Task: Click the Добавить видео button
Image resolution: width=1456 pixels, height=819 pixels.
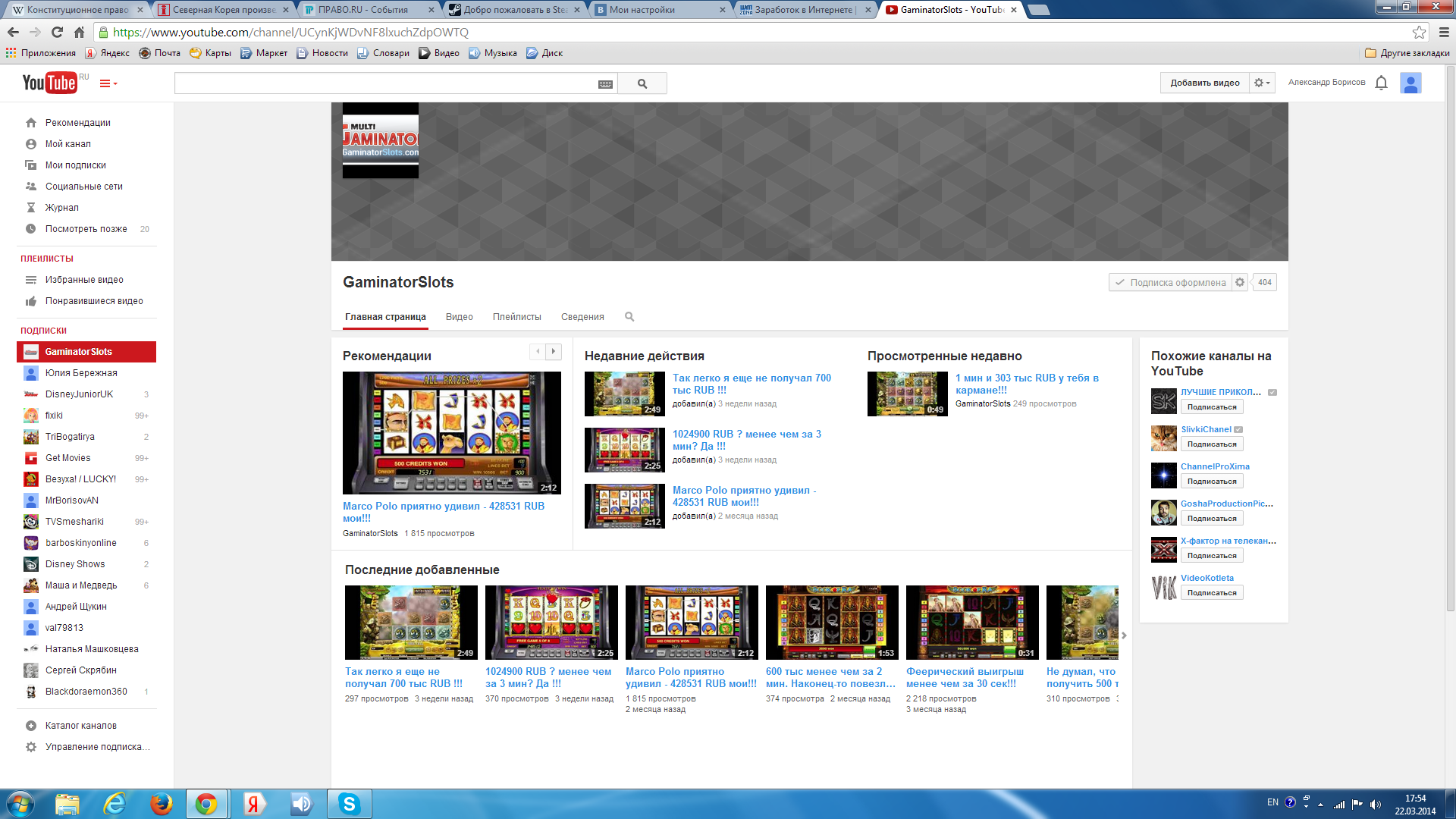Action: (x=1204, y=83)
